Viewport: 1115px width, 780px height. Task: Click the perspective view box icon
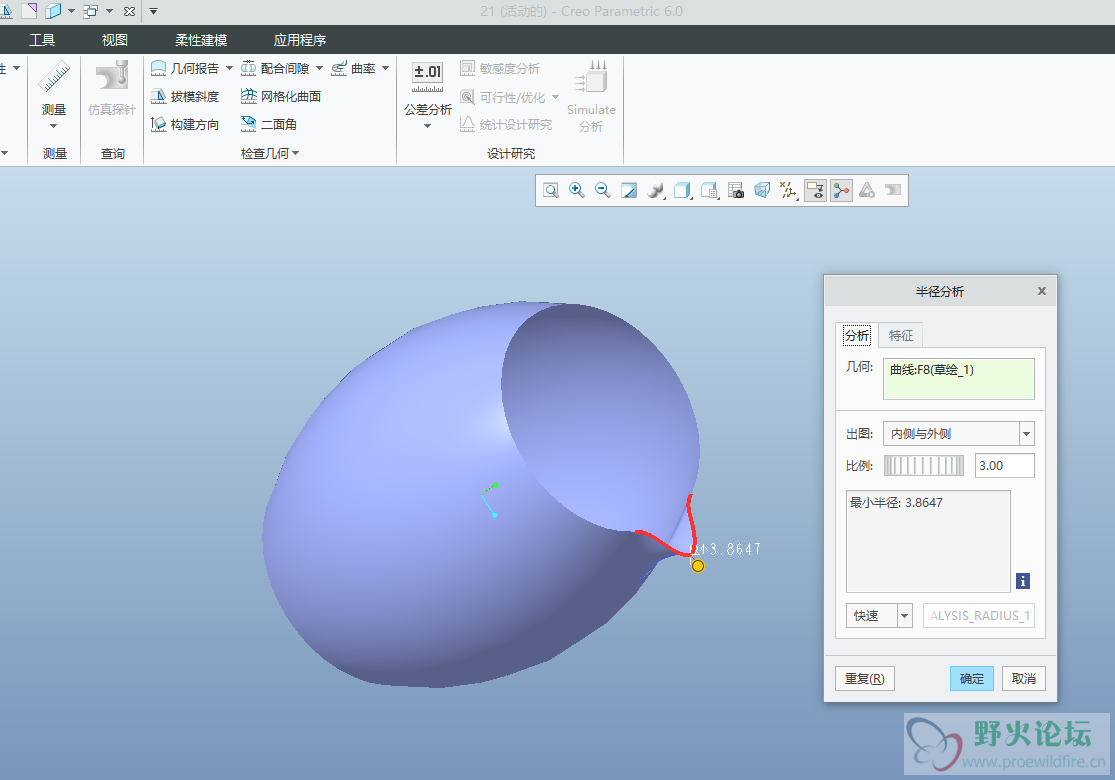pyautogui.click(x=762, y=191)
